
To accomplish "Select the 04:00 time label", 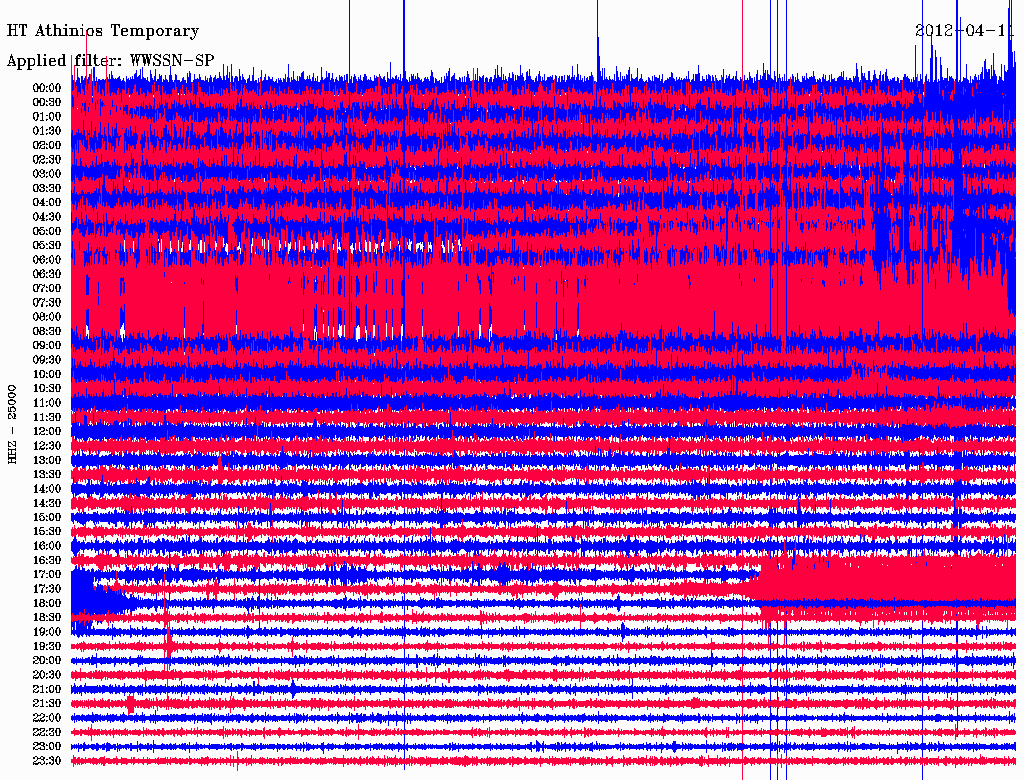I will tap(47, 203).
